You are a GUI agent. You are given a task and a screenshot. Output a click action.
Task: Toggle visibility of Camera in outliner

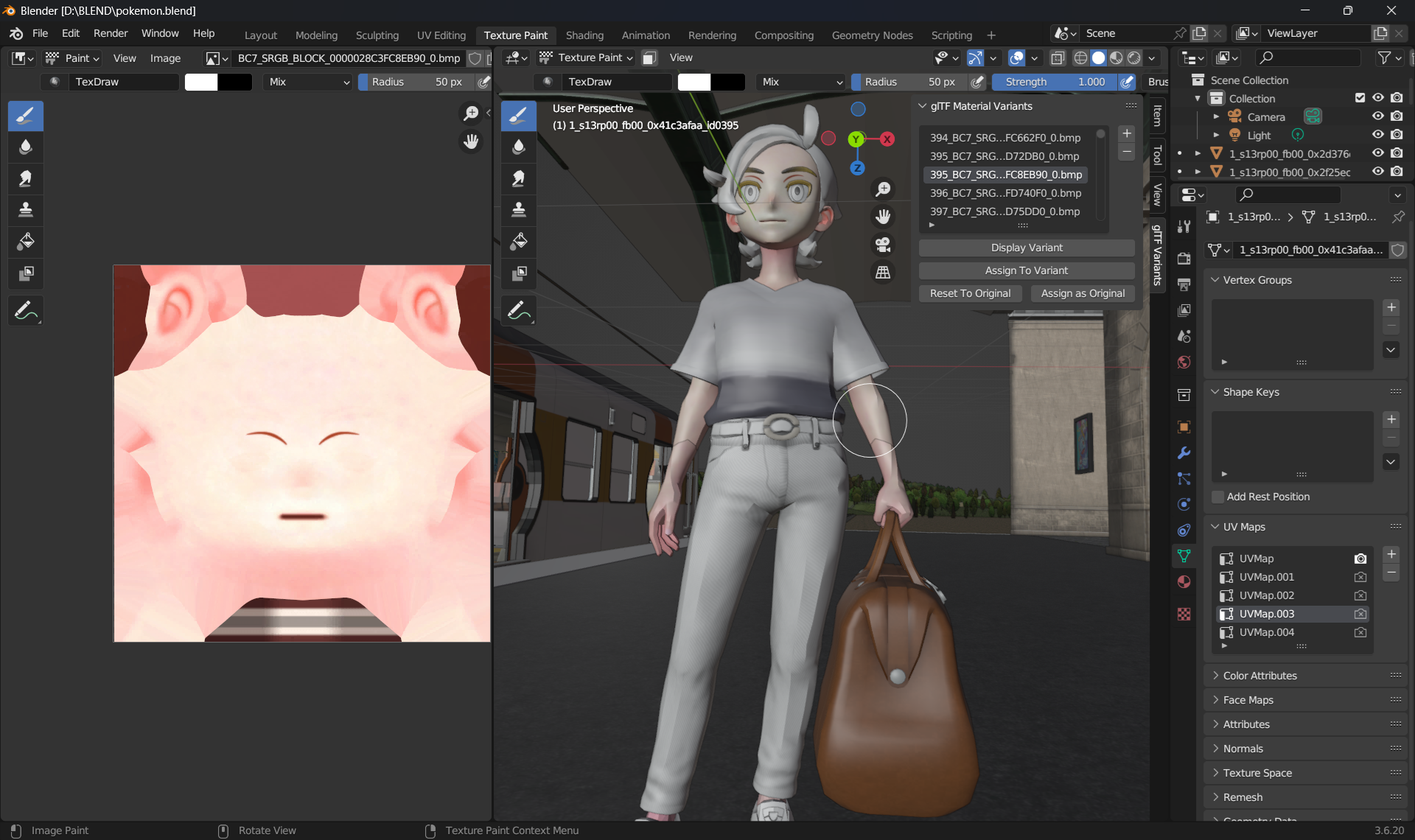click(1378, 116)
